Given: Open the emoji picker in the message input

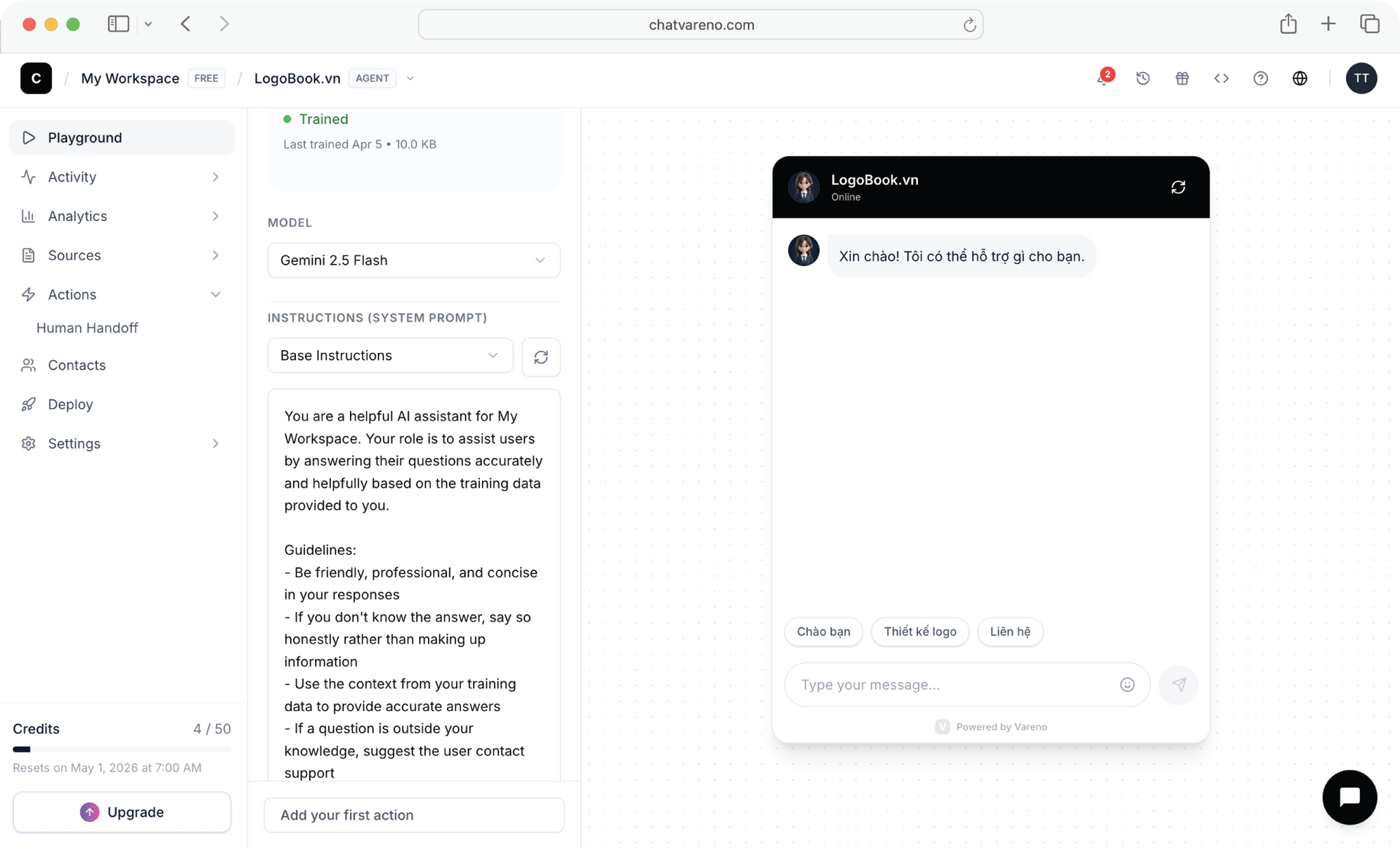Looking at the screenshot, I should 1127,685.
